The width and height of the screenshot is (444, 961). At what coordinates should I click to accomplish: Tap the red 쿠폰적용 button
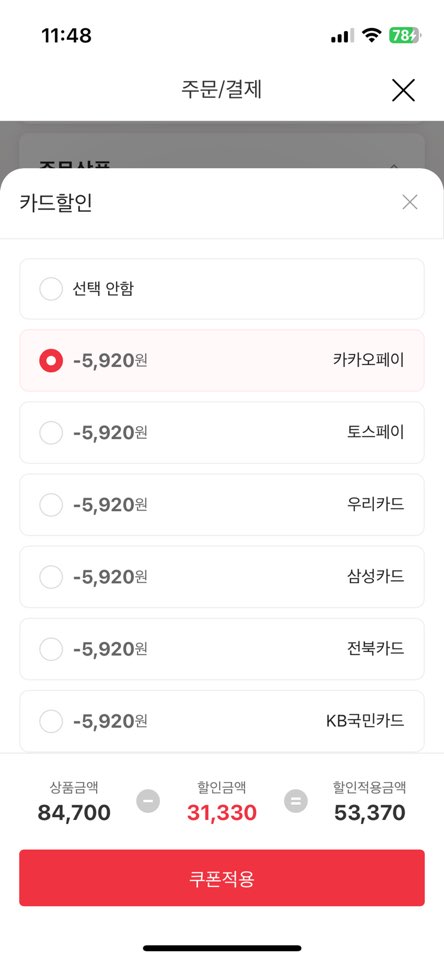tap(222, 878)
